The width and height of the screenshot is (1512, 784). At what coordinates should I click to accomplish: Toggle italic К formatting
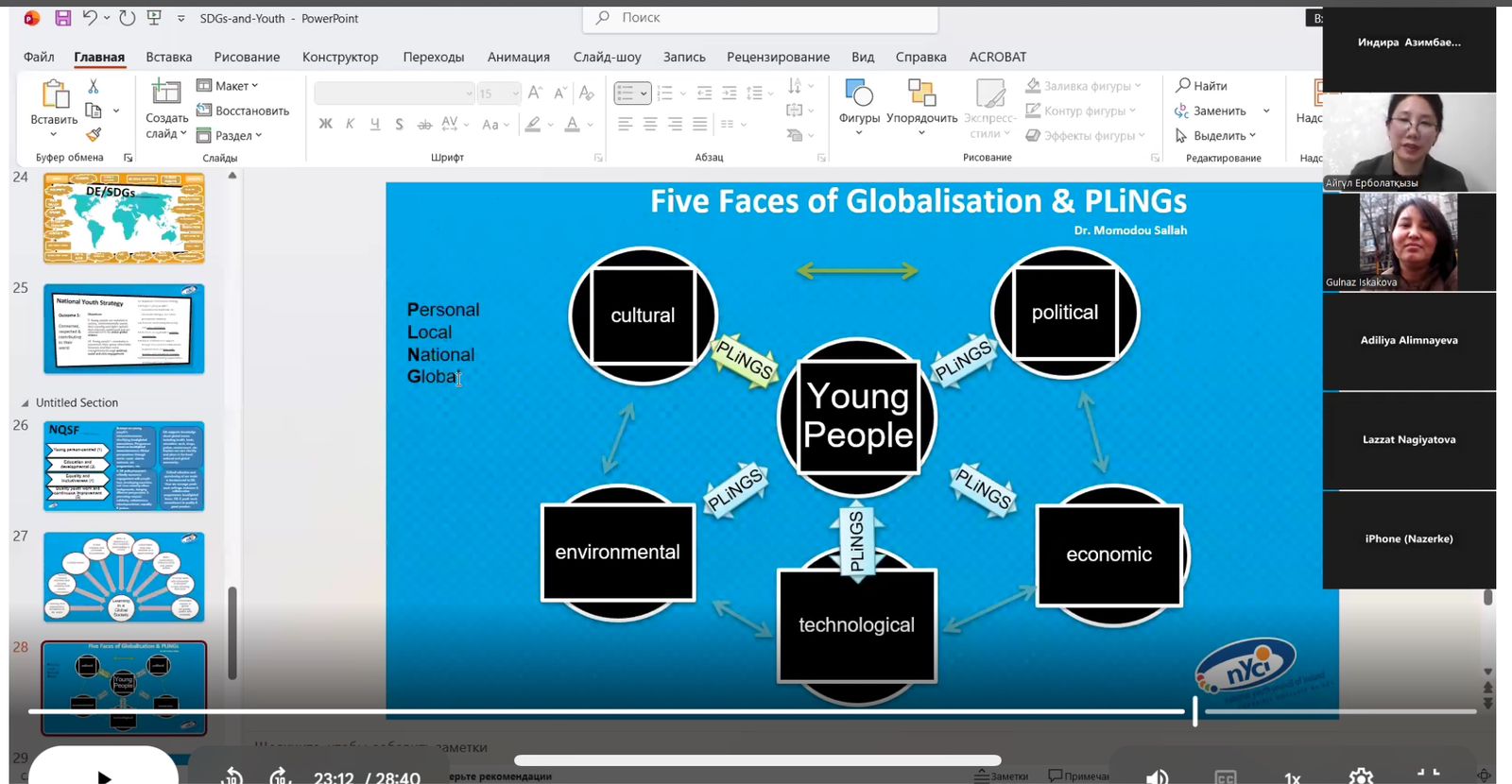[351, 124]
